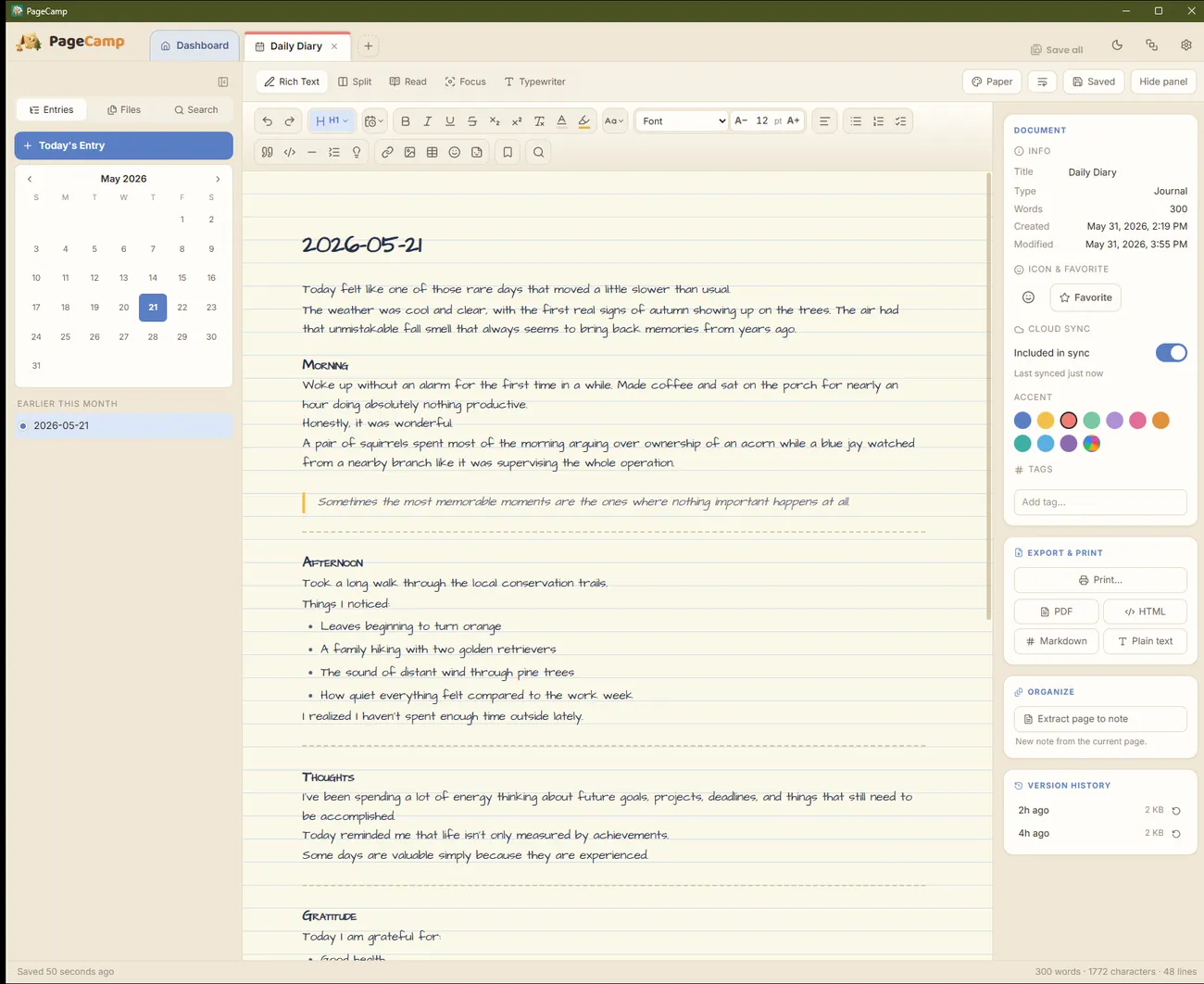Select the green accent color
The width and height of the screenshot is (1204, 984).
(x=1092, y=421)
